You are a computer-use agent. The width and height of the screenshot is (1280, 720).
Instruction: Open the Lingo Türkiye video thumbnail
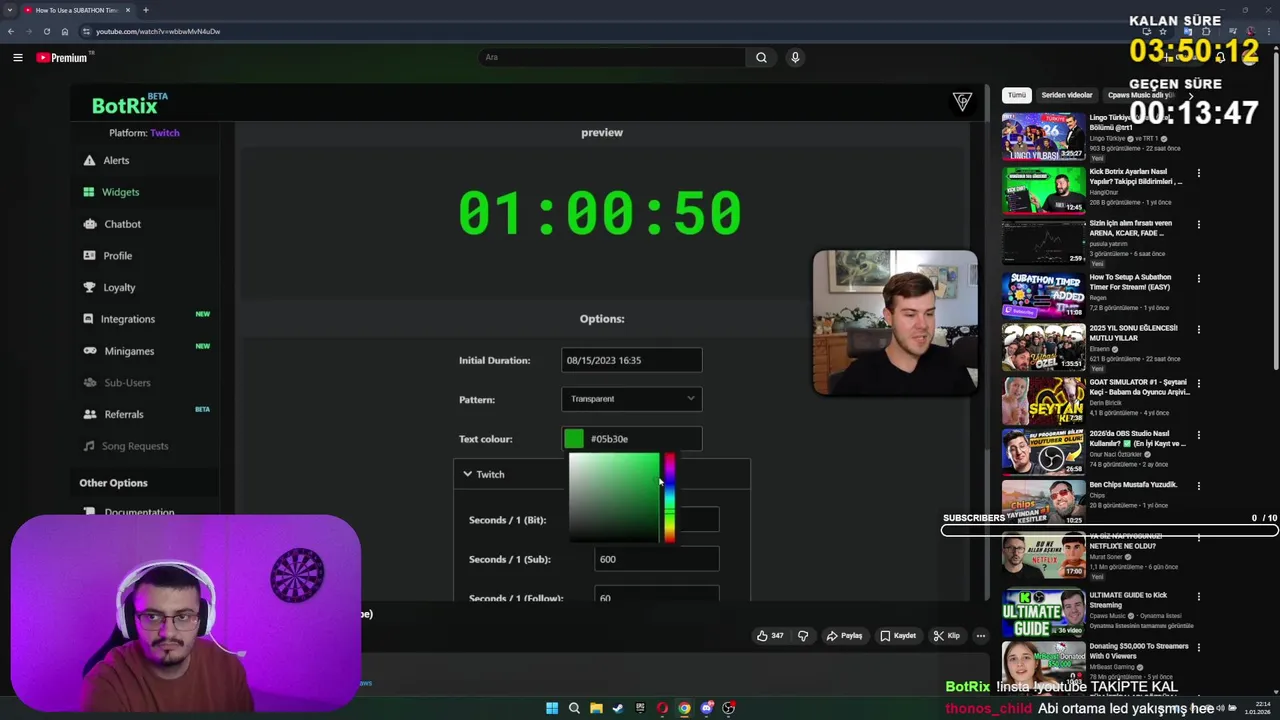pos(1043,137)
